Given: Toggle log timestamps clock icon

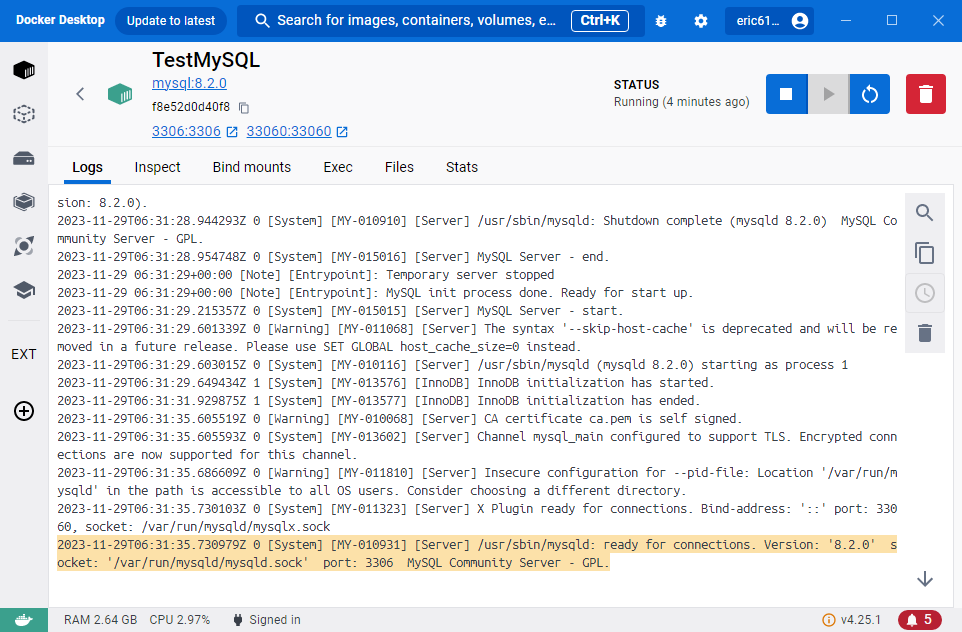Looking at the screenshot, I should pos(925,293).
